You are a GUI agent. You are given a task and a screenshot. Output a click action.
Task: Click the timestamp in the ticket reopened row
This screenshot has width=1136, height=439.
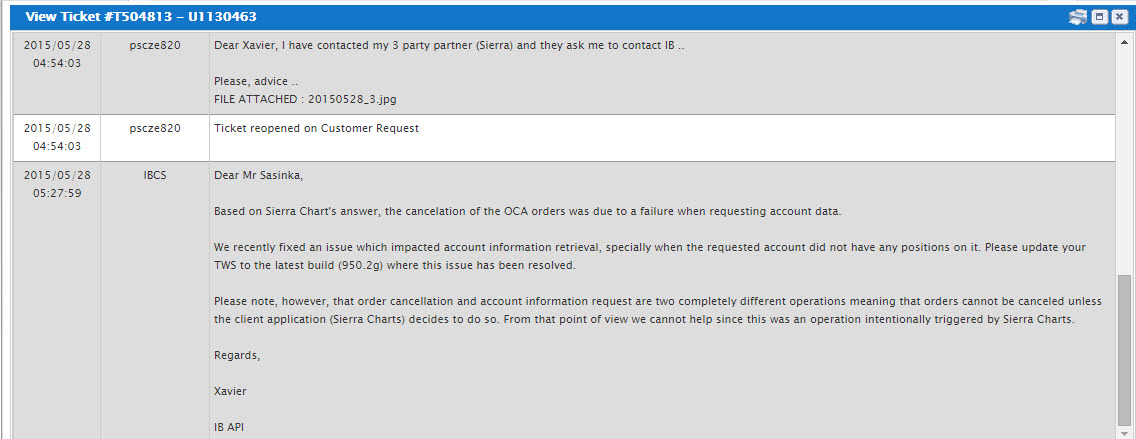click(57, 137)
